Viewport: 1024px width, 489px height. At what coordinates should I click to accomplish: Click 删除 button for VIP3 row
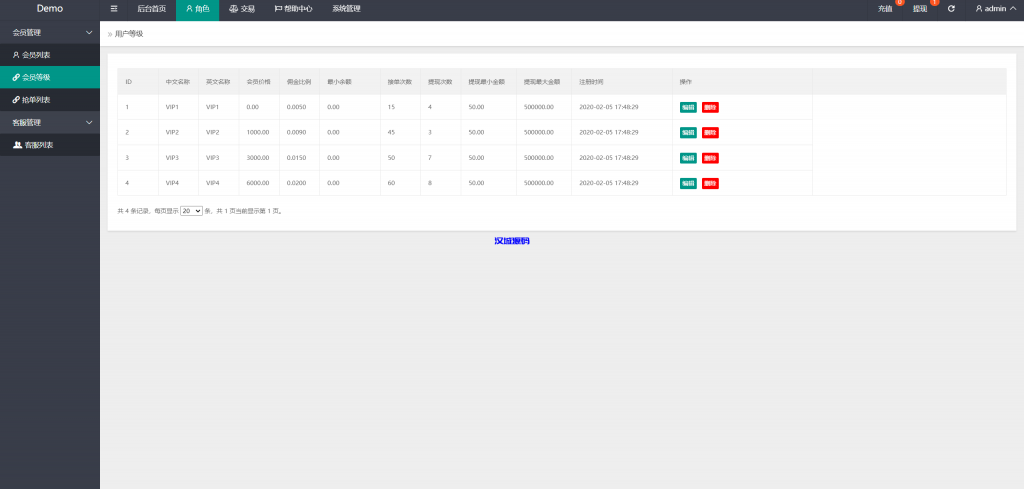point(710,158)
